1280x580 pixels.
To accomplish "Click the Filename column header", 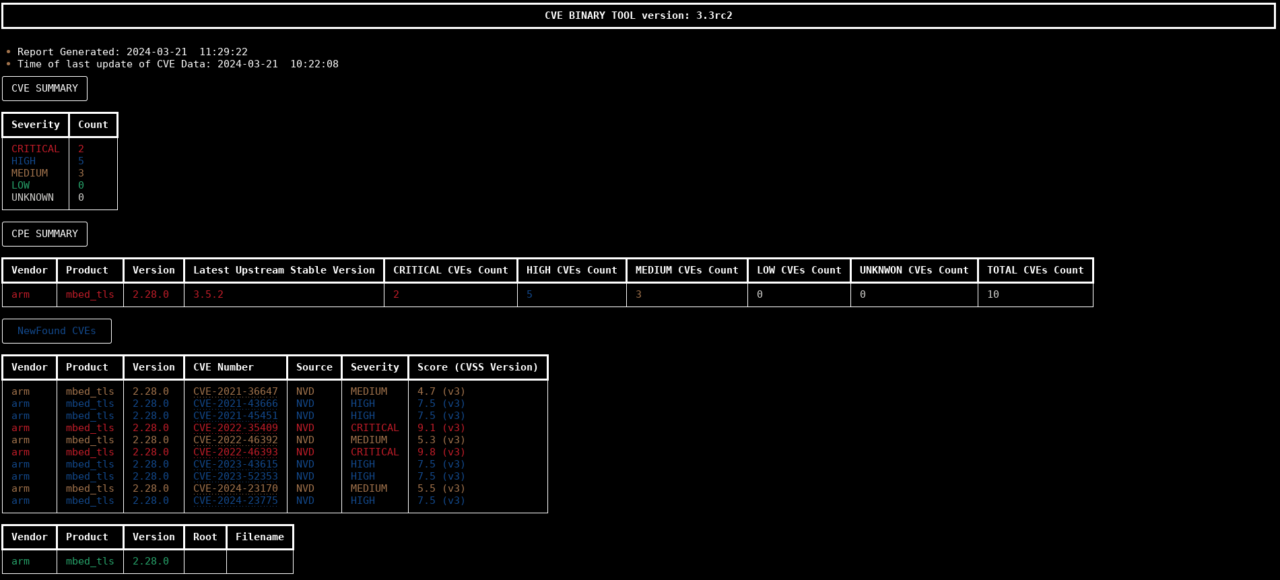I will [260, 536].
